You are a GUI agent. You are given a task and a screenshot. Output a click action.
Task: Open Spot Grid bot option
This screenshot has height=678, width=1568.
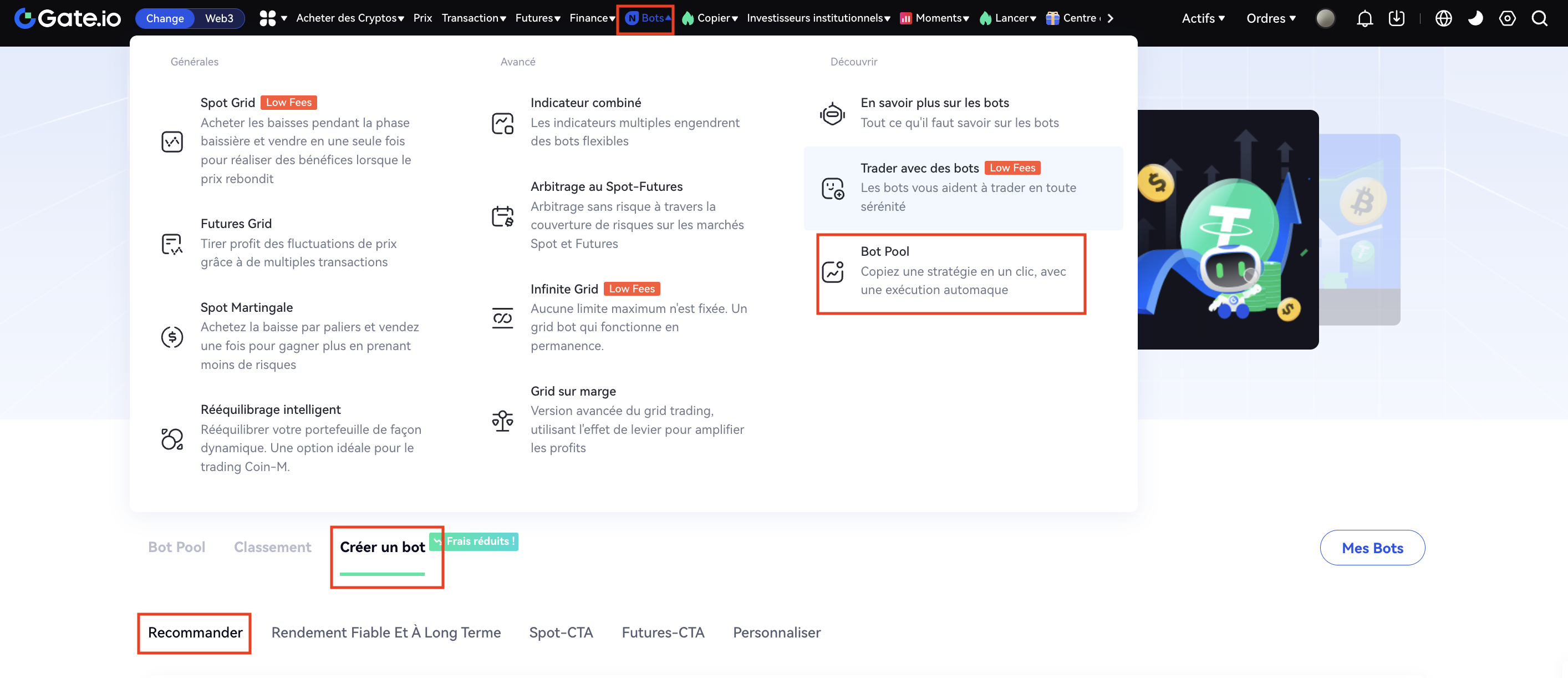[228, 103]
